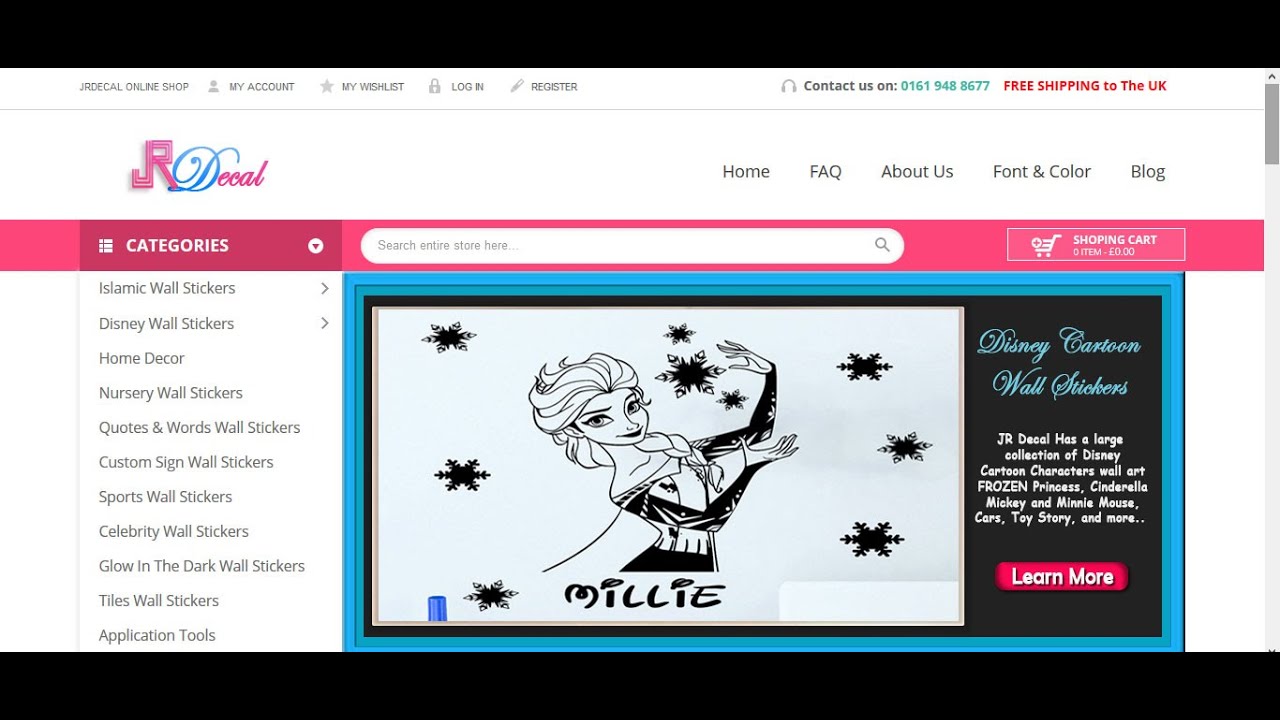Select Celebrity Wall Stickers category
1280x720 pixels.
(x=173, y=531)
